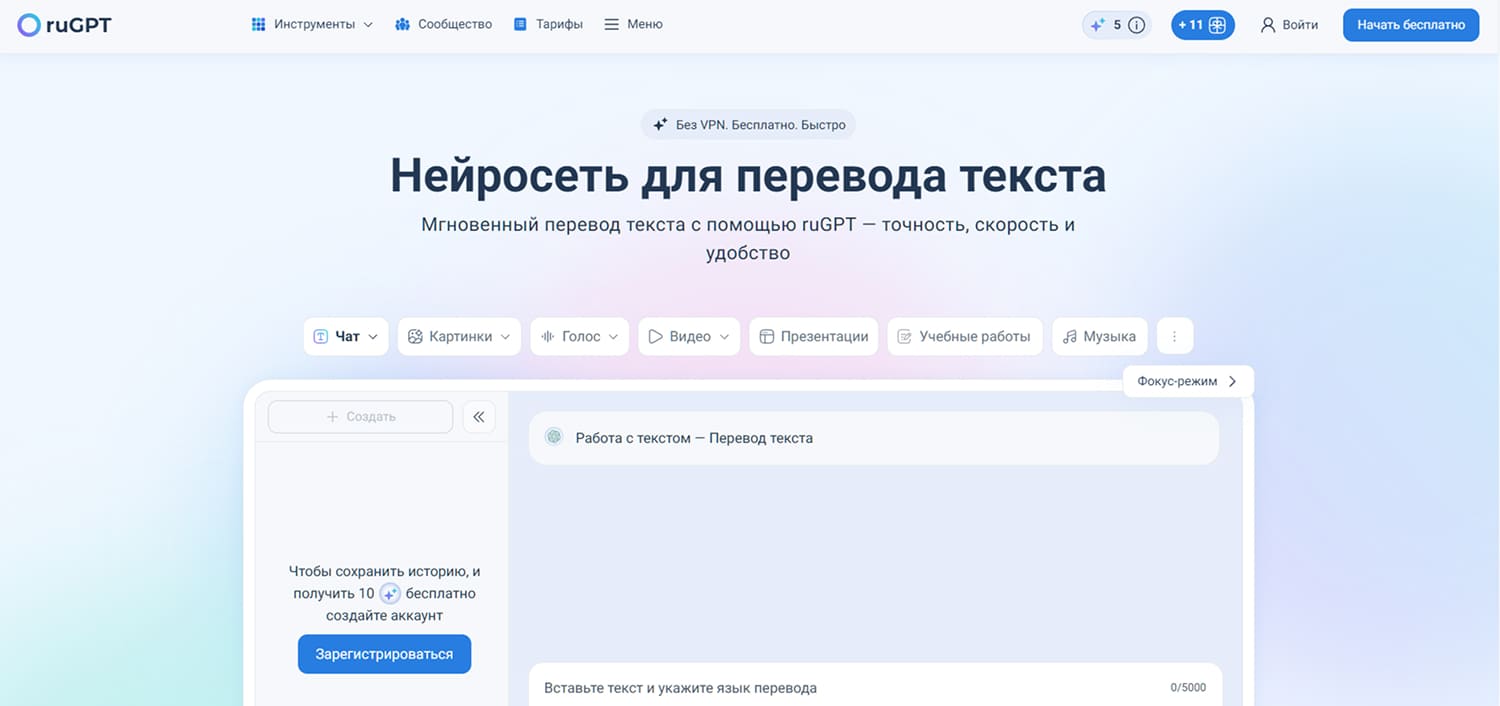
Task: Switch to the Учебные работы tab
Action: pos(964,336)
